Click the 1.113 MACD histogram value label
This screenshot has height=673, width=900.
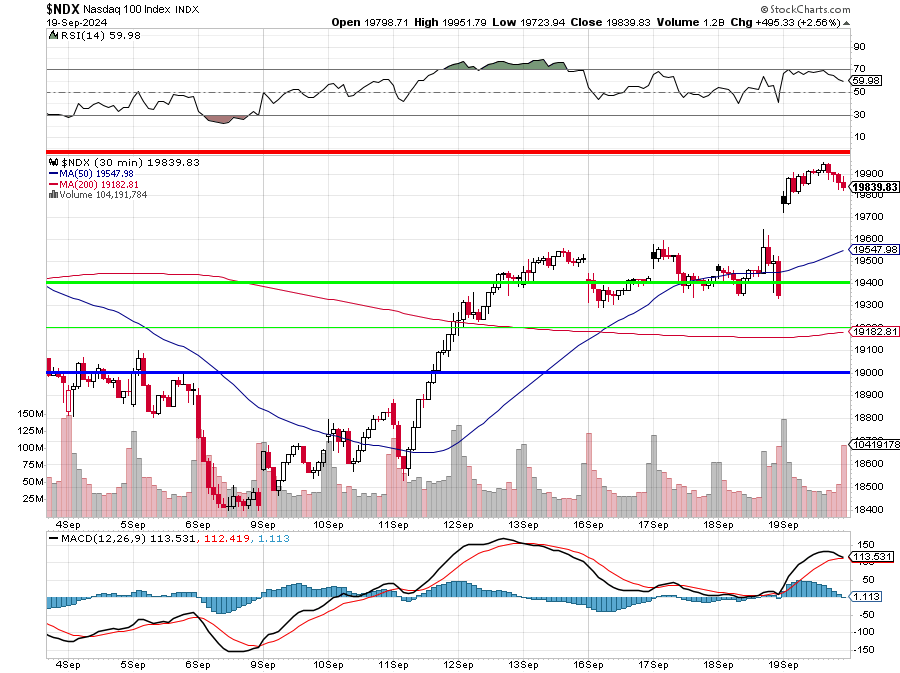point(868,596)
